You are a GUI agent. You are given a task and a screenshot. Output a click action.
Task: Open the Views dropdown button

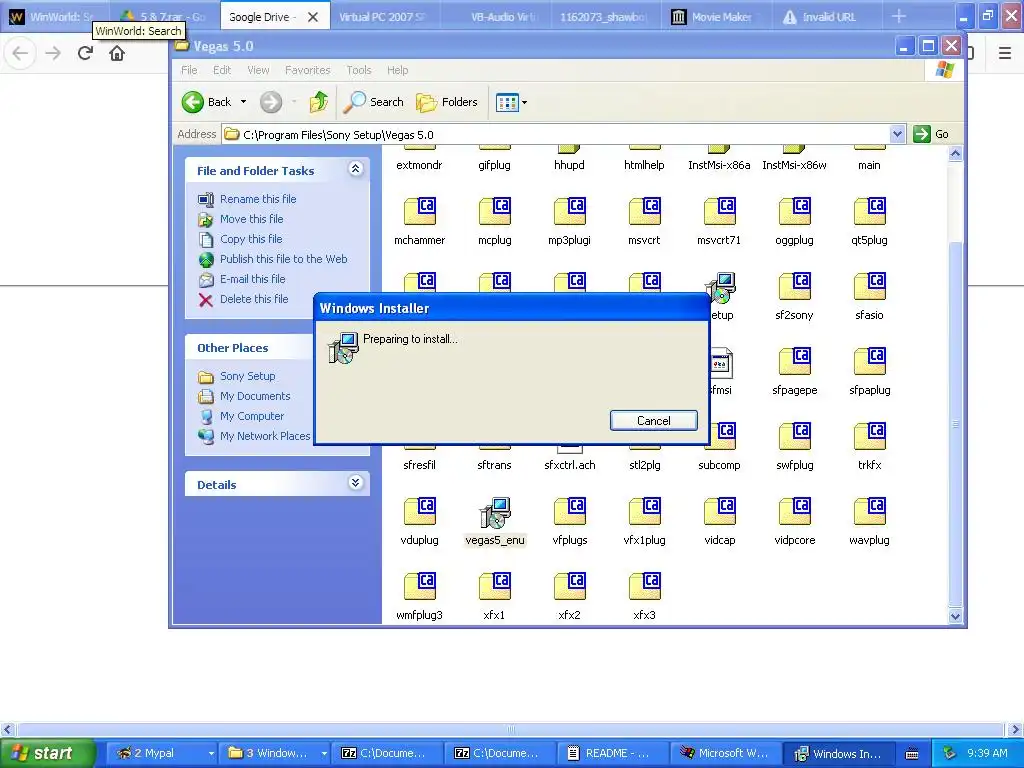point(511,102)
